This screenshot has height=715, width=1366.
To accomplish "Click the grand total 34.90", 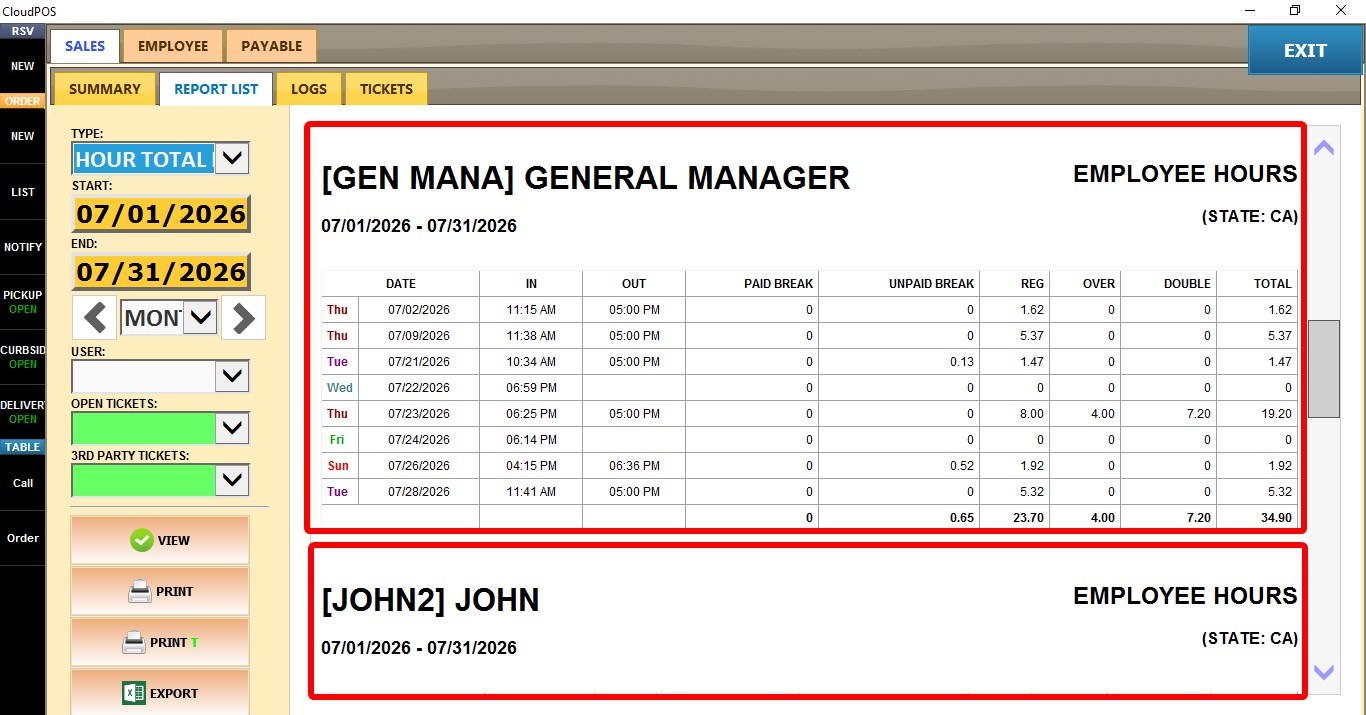I will pyautogui.click(x=1257, y=518).
